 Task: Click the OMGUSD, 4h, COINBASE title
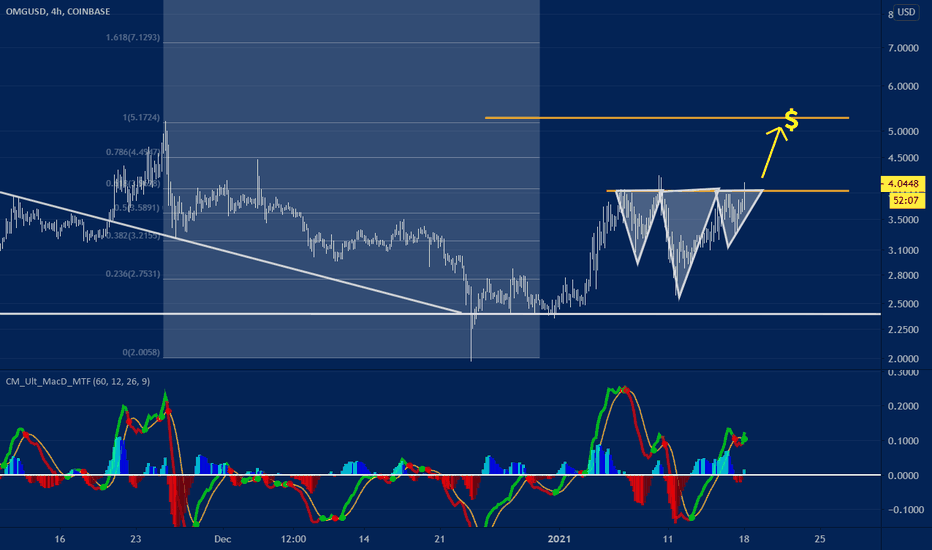(x=58, y=11)
